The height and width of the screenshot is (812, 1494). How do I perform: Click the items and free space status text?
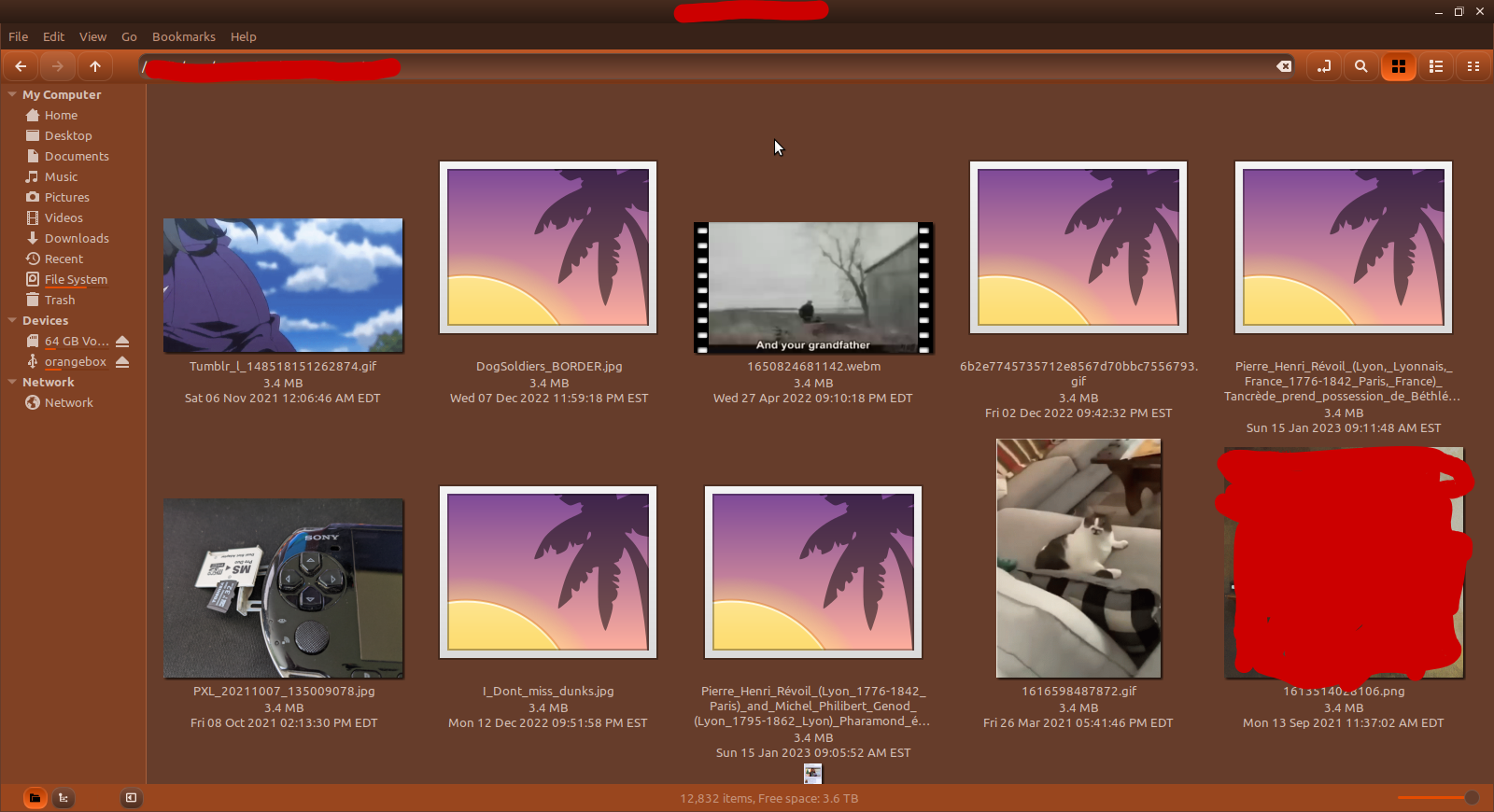[769, 799]
